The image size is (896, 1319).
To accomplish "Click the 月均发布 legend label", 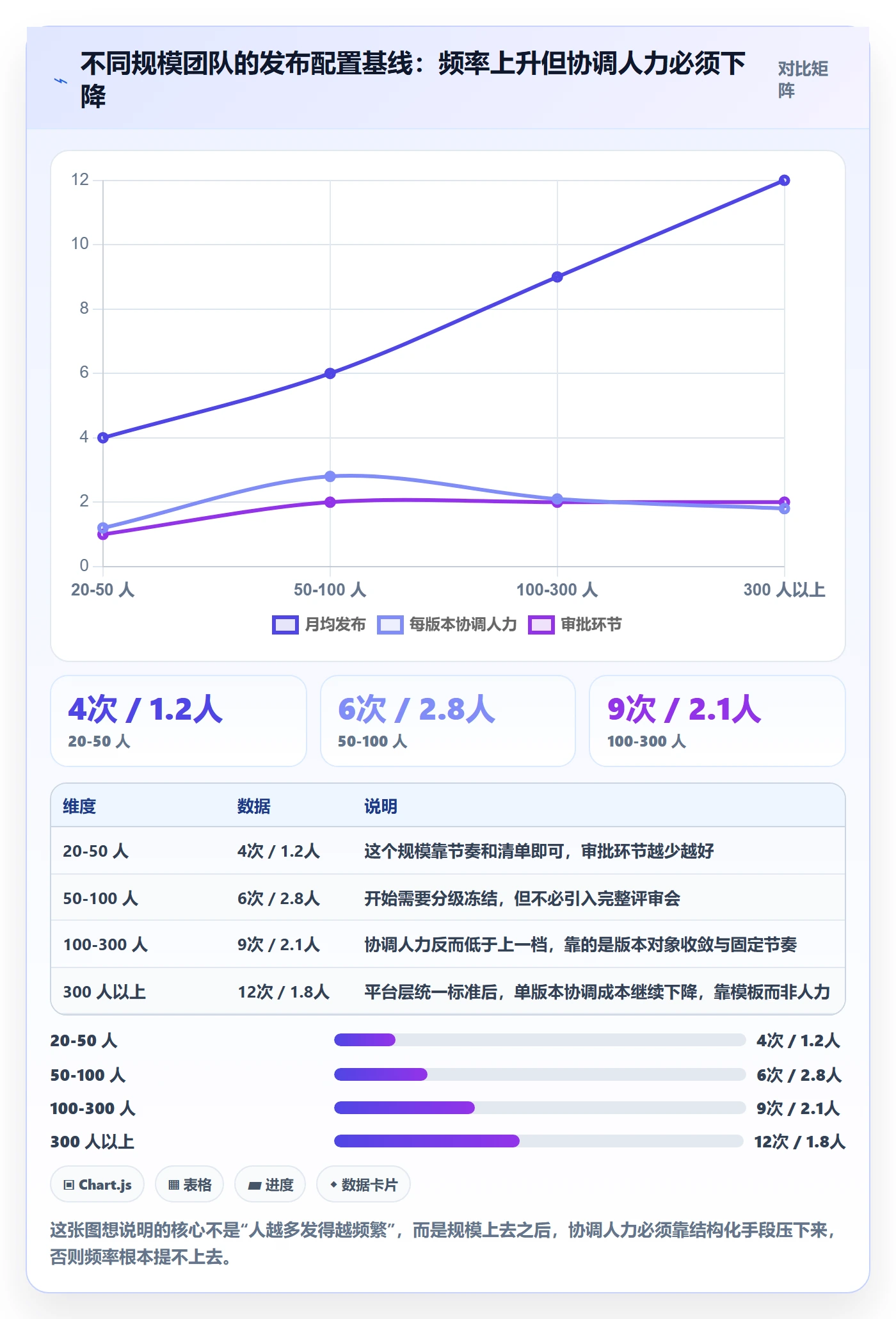I will tap(335, 624).
